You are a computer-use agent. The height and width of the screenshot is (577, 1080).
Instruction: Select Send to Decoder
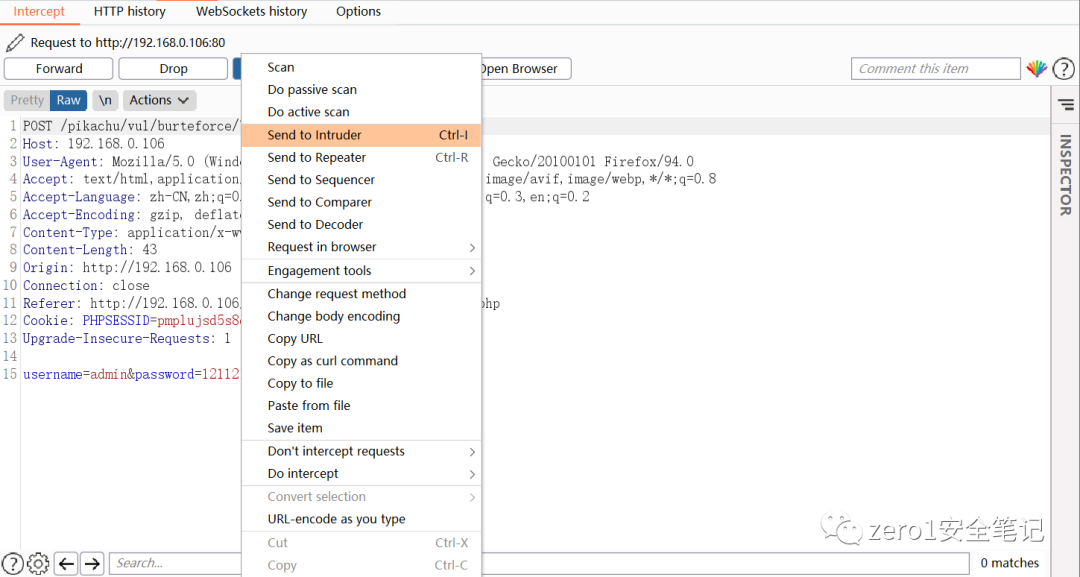point(361,224)
